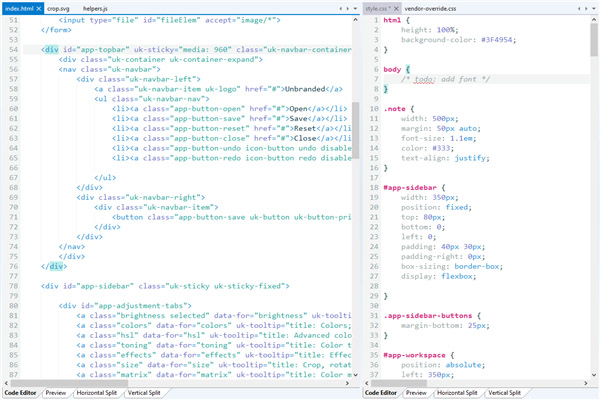Image resolution: width=600 pixels, height=400 pixels.
Task: Click the highlighted opening div tag on line 54
Action: tap(52, 49)
